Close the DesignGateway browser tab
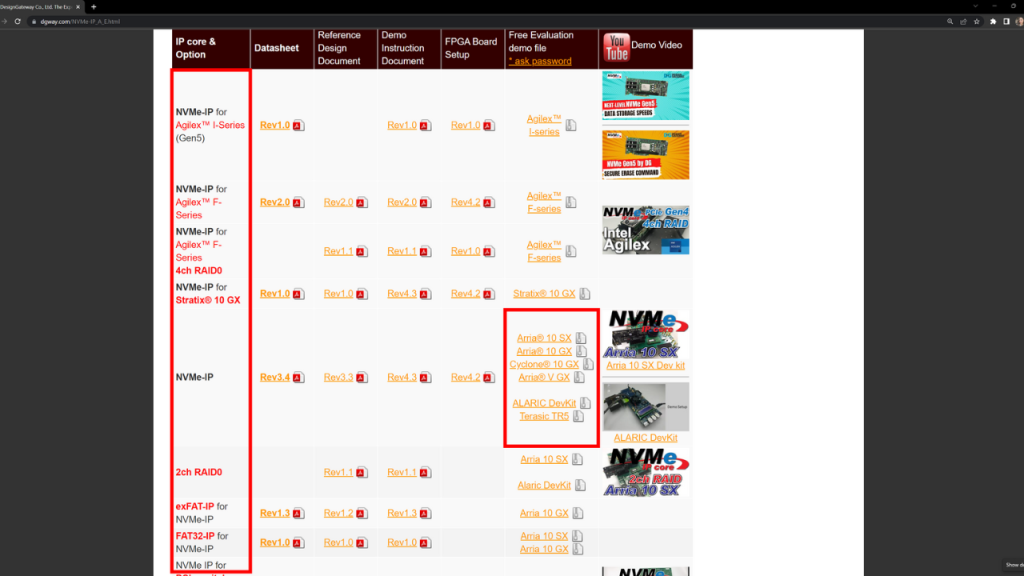The width and height of the screenshot is (1024, 576). pos(78,7)
